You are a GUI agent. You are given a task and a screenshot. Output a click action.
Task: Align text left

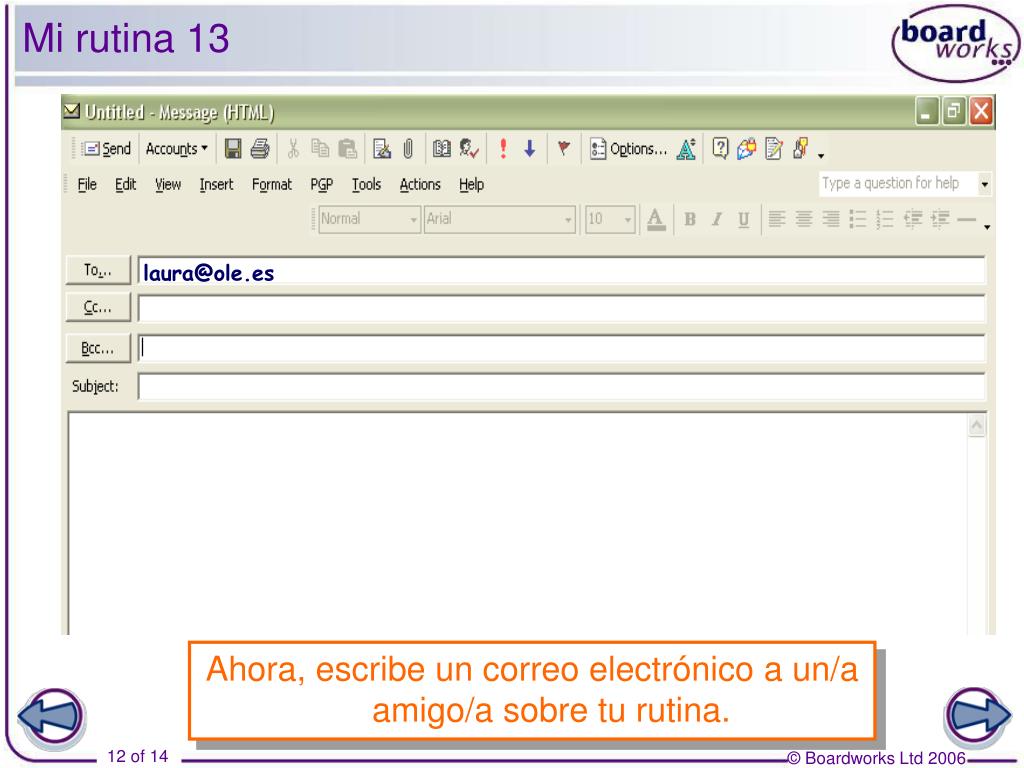776,219
